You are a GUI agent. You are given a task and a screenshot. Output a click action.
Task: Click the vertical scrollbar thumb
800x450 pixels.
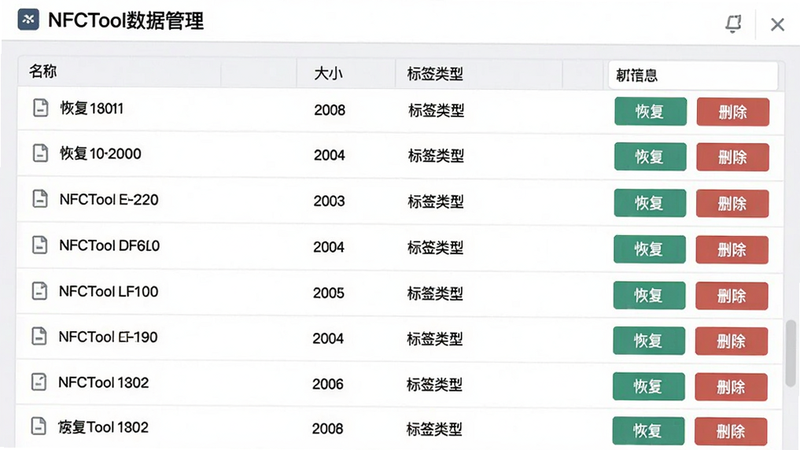point(790,353)
